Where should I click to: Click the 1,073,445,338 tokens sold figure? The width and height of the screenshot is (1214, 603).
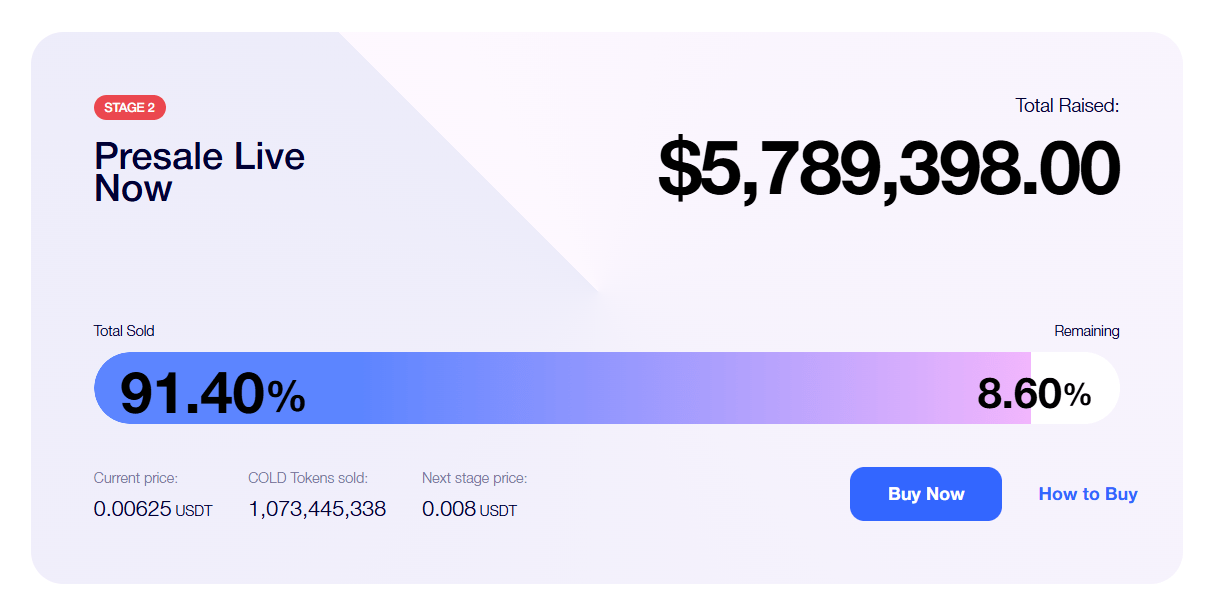point(317,509)
